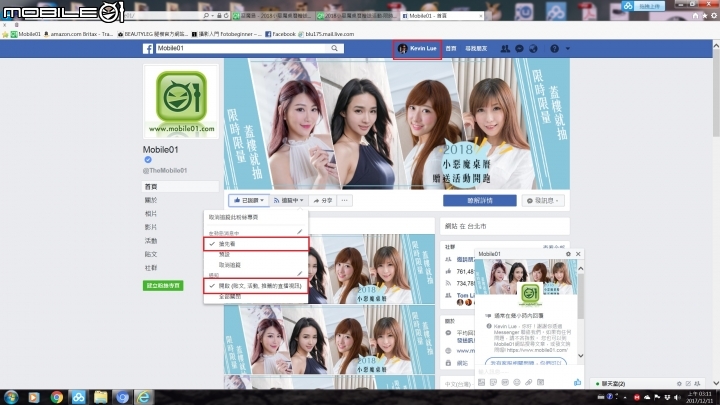Focus the Facebook search field with Mobile01
Screen dimensions: 720x405
[242, 48]
